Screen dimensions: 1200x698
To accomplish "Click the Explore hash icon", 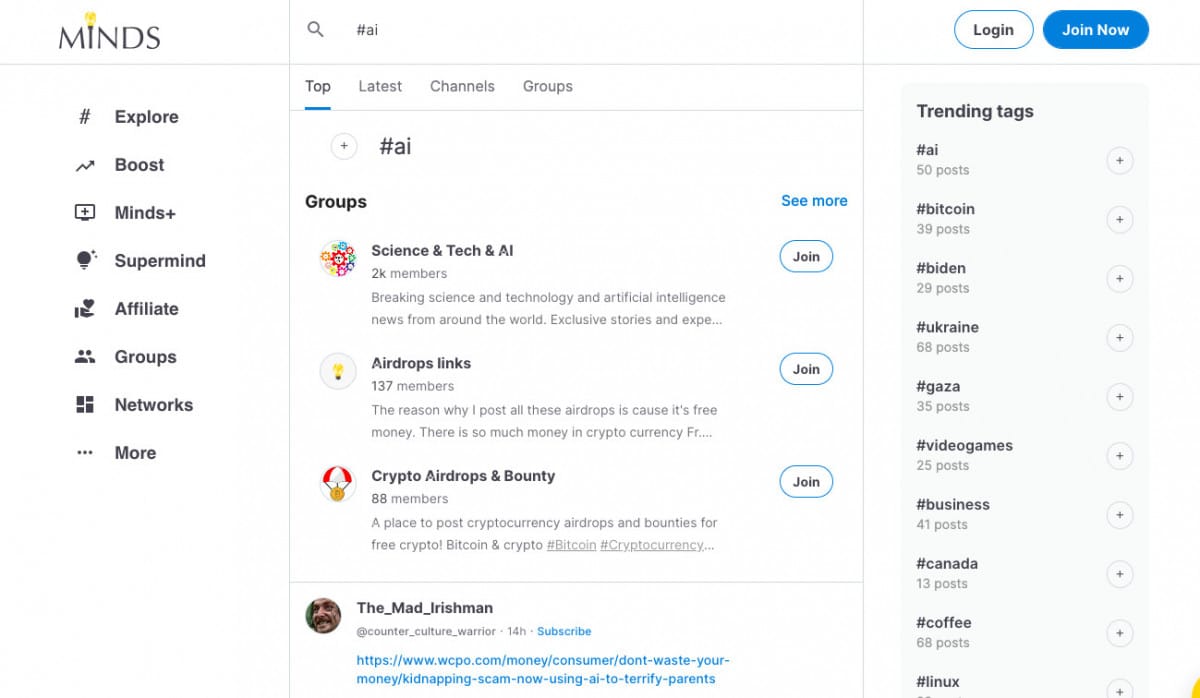I will (85, 117).
